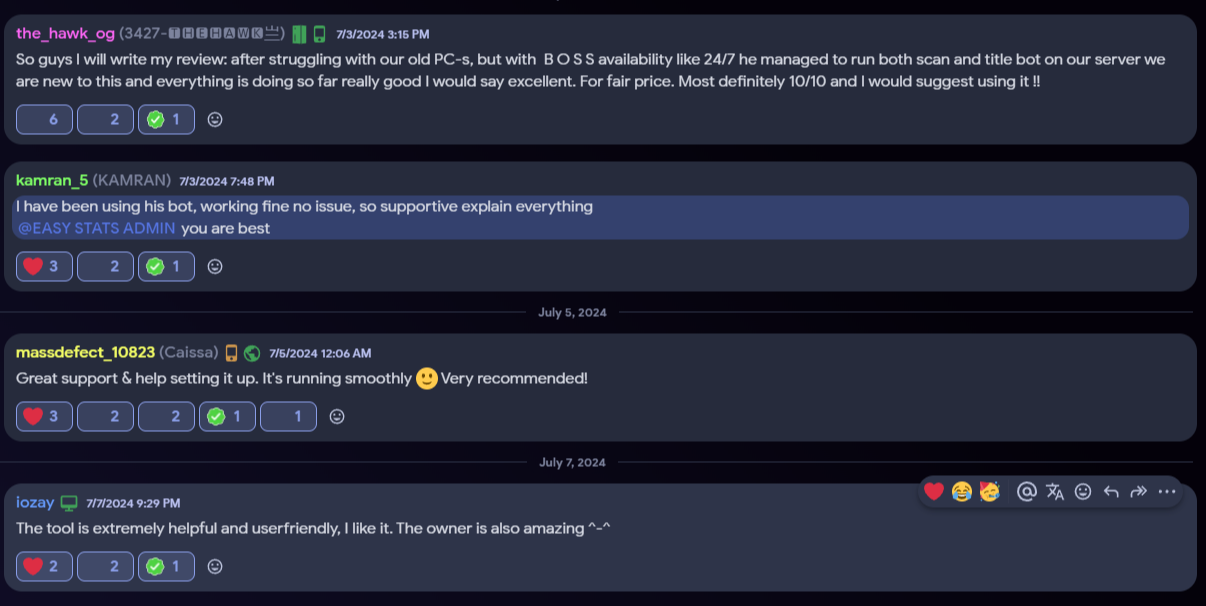Click the kamran_5 username
Screen dimensions: 1206x606
click(52, 181)
